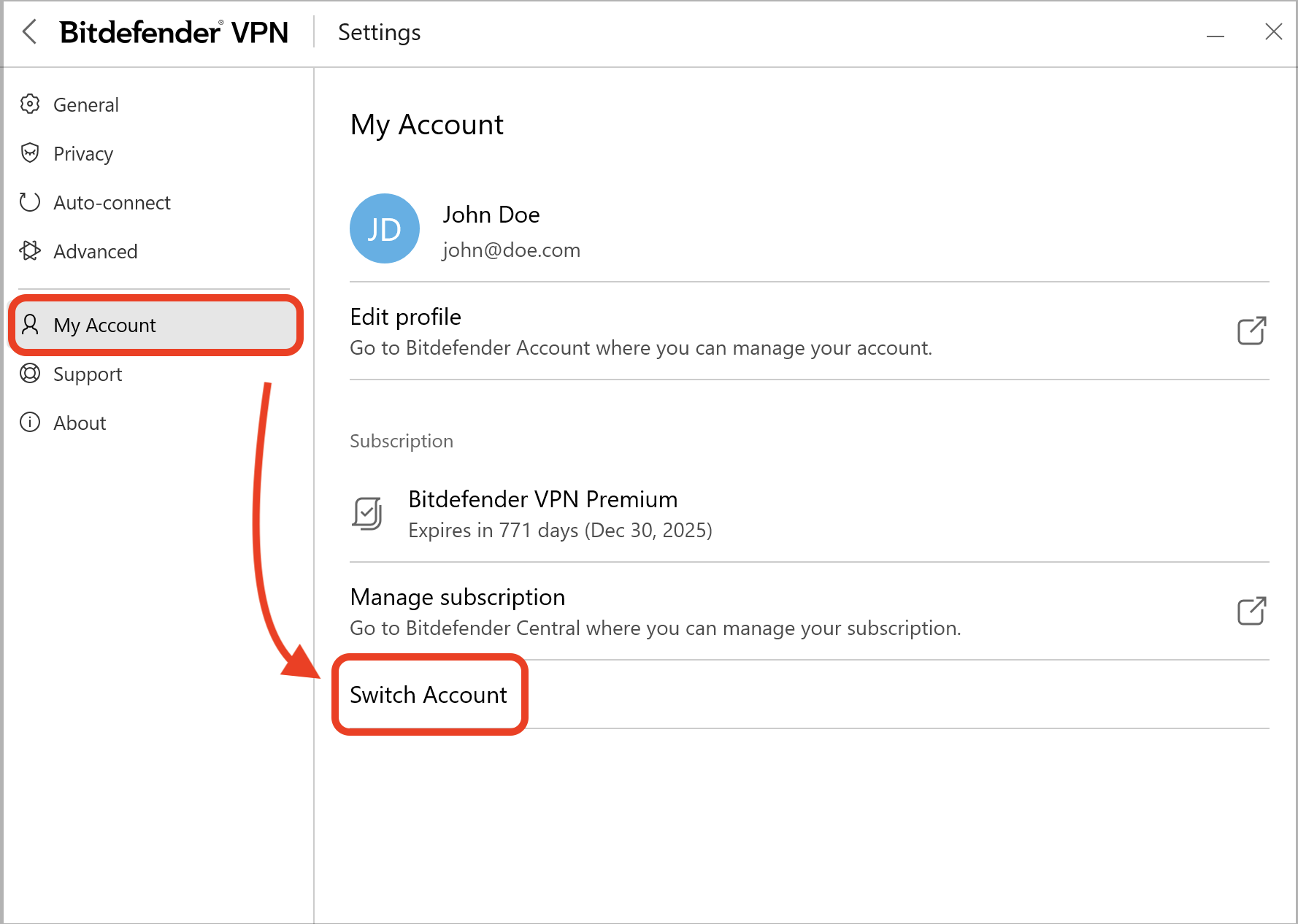The height and width of the screenshot is (924, 1298).
Task: Open General settings via the gear icon
Action: coord(30,104)
